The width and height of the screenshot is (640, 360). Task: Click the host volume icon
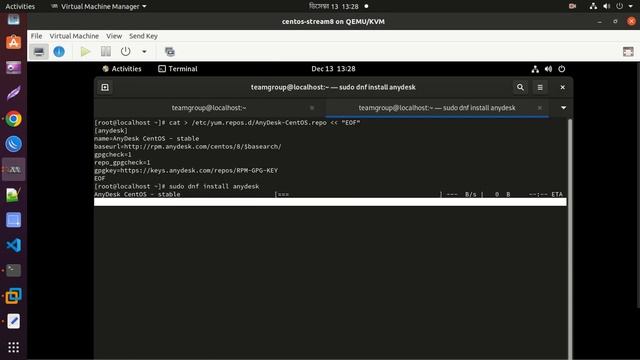(x=607, y=6)
